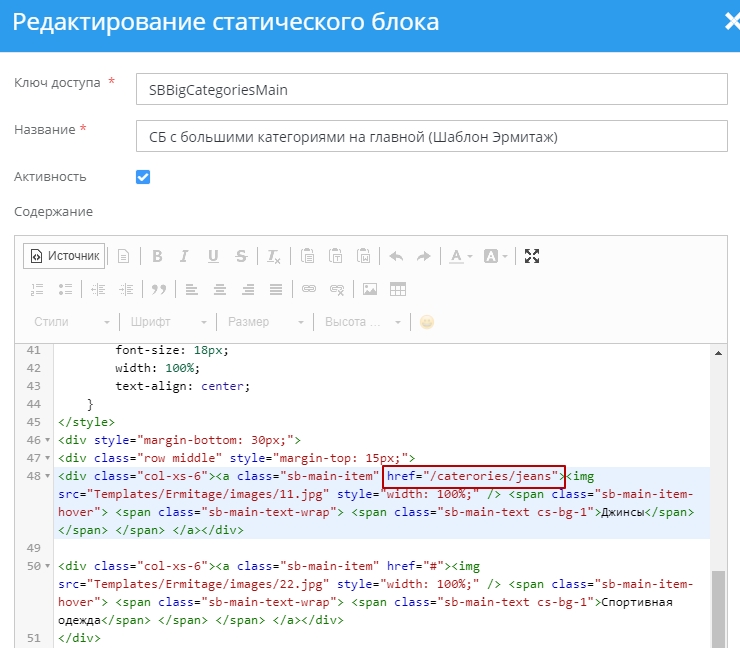Click the Undo arrow icon
Screen dimensions: 740x648
[396, 256]
